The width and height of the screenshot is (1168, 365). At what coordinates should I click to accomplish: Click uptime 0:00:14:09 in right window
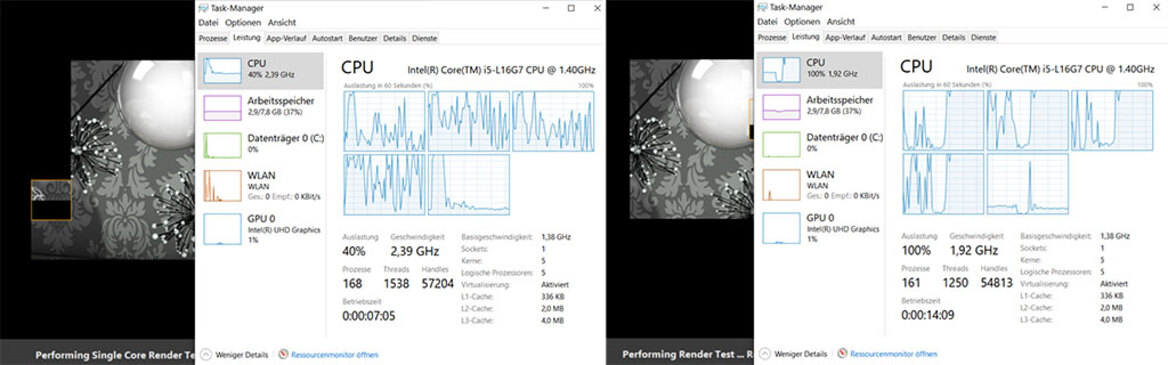point(927,316)
